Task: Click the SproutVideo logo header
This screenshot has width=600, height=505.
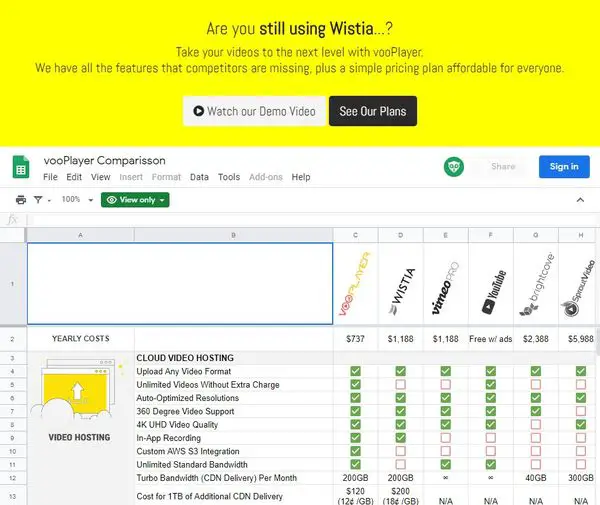Action: (x=578, y=288)
